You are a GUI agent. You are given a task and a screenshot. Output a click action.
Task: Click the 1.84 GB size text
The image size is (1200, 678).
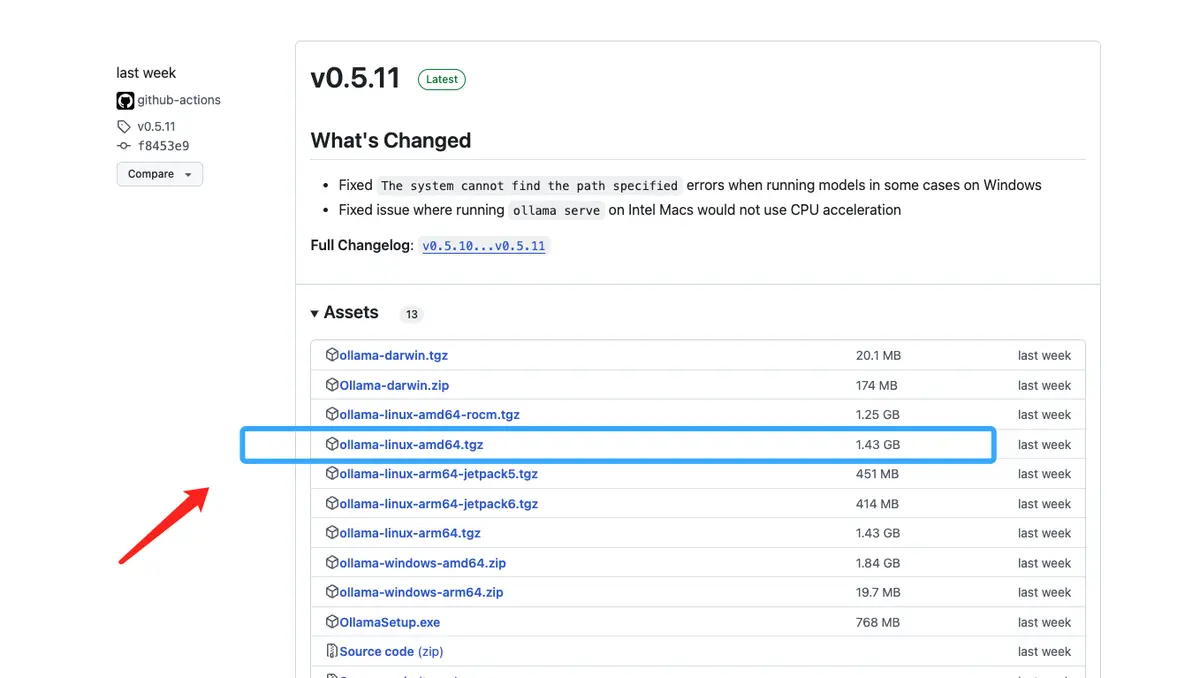coord(878,563)
